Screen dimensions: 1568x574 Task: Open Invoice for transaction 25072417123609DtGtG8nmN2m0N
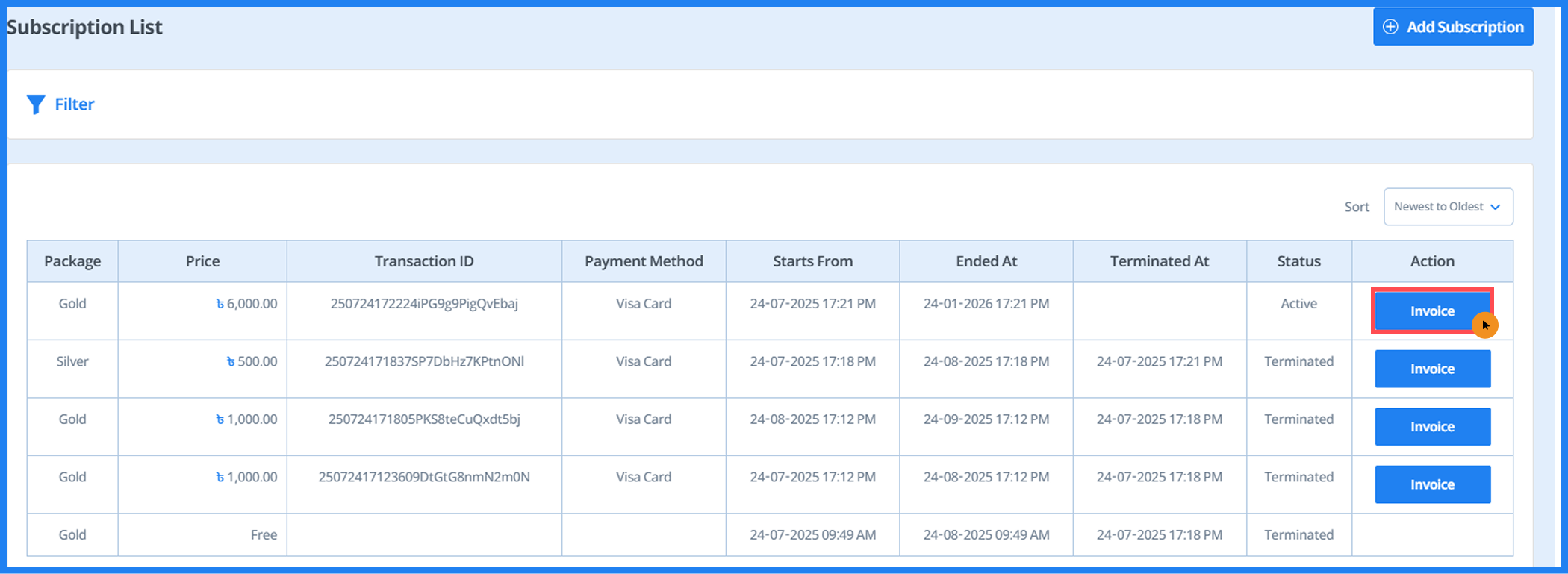[x=1431, y=484]
